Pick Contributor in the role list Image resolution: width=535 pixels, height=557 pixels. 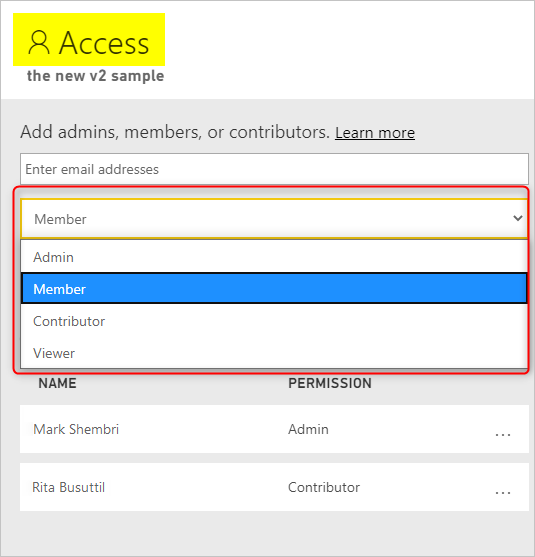point(274,321)
